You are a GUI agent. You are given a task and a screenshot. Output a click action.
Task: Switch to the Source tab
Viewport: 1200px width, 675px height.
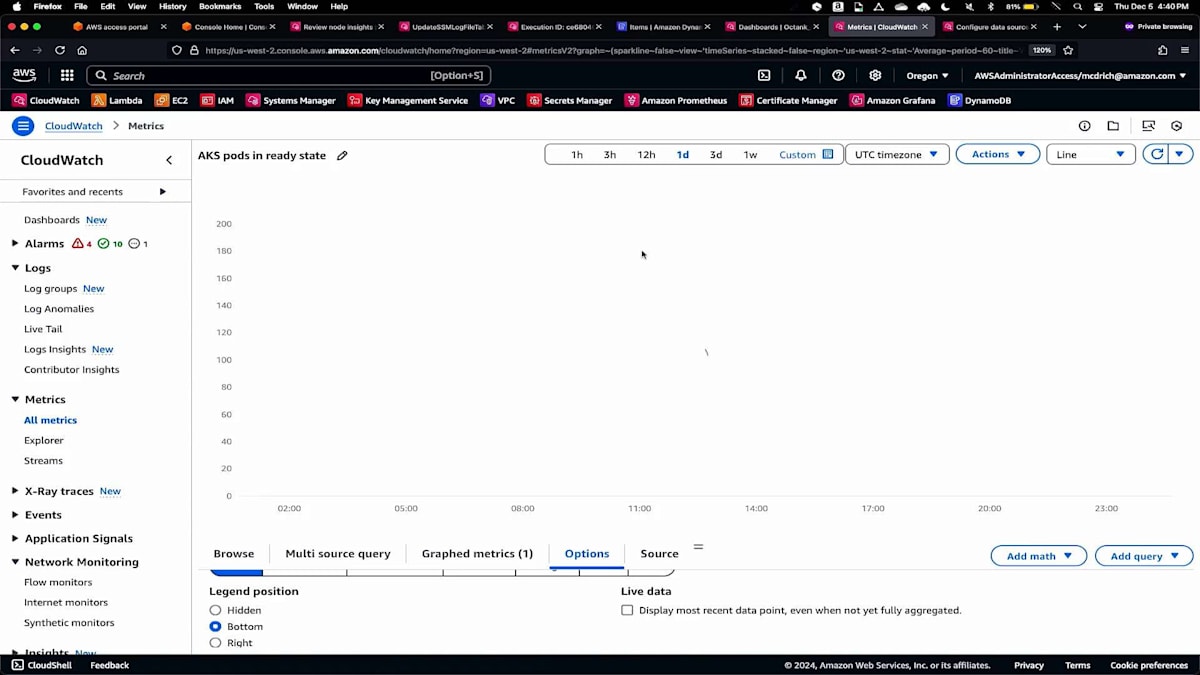pos(659,553)
